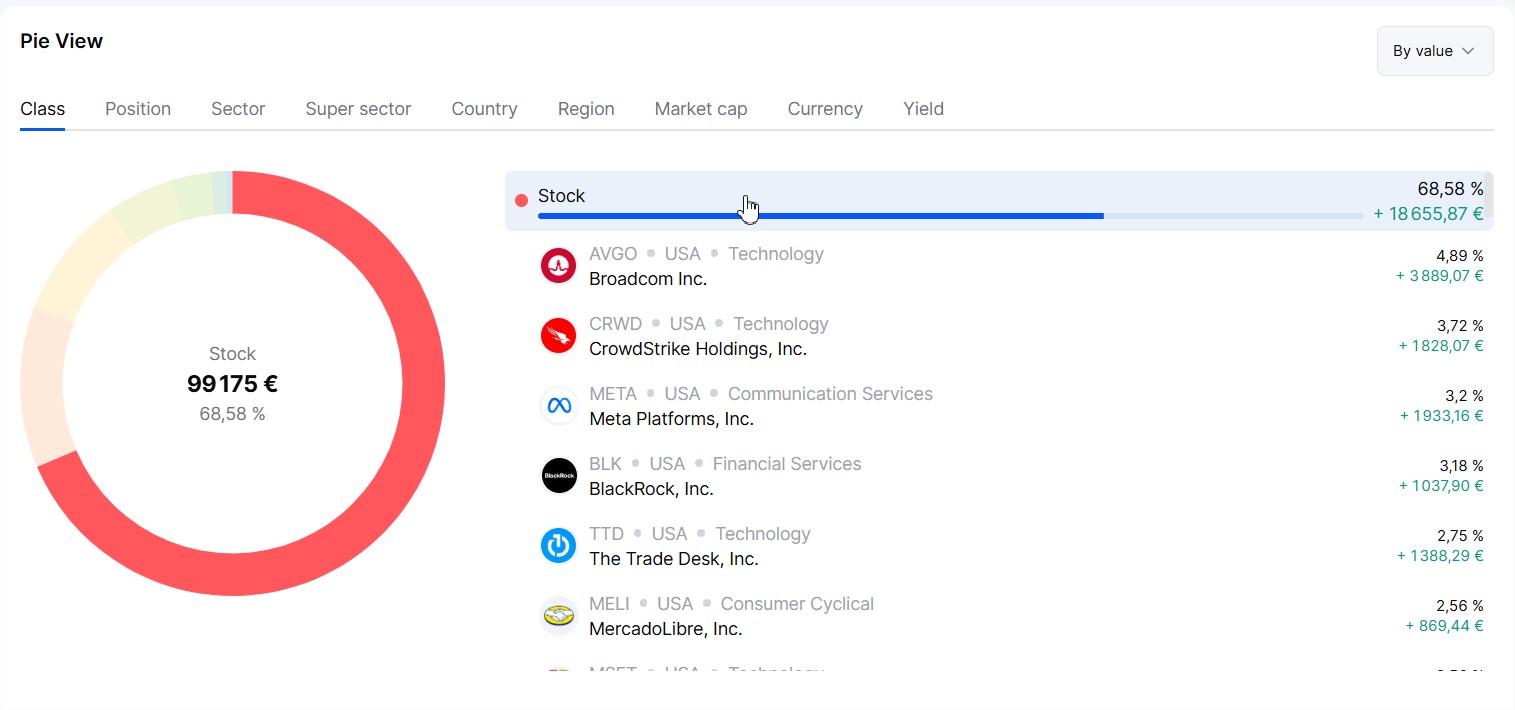This screenshot has height=710, width=1515.
Task: Click the + 1037,90 € gain value
Action: click(x=1441, y=486)
